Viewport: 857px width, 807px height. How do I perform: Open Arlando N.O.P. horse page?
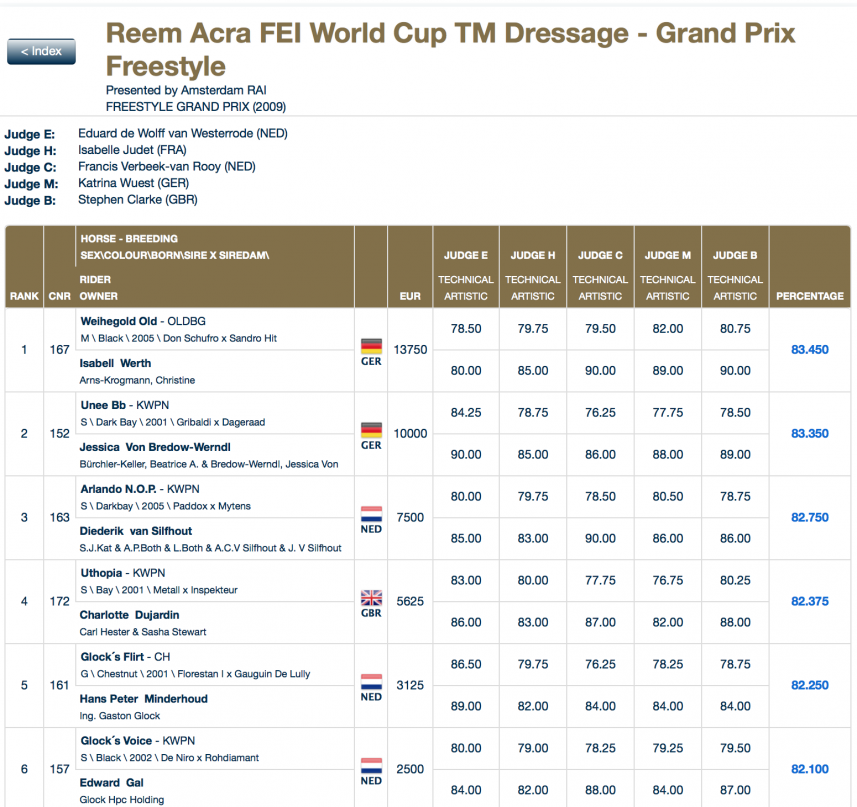pos(120,489)
